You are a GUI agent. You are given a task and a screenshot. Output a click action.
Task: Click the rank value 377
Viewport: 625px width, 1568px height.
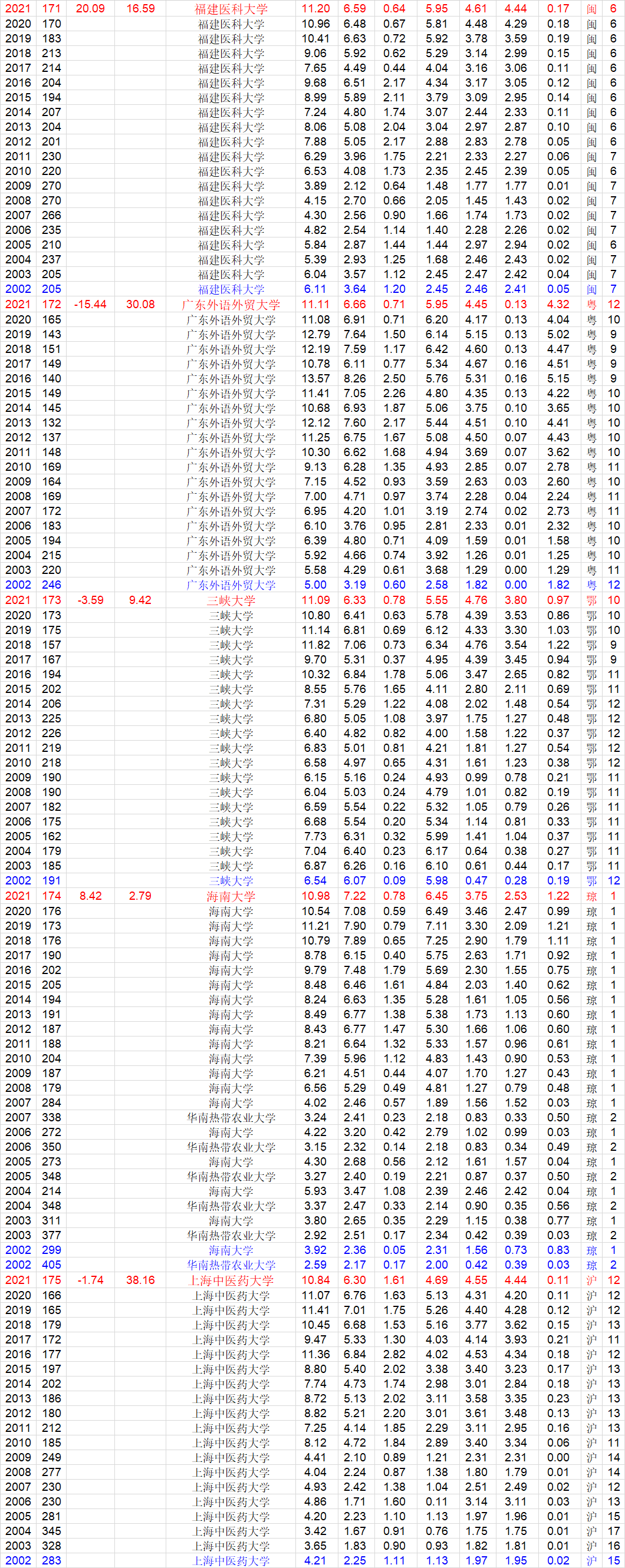click(52, 1235)
